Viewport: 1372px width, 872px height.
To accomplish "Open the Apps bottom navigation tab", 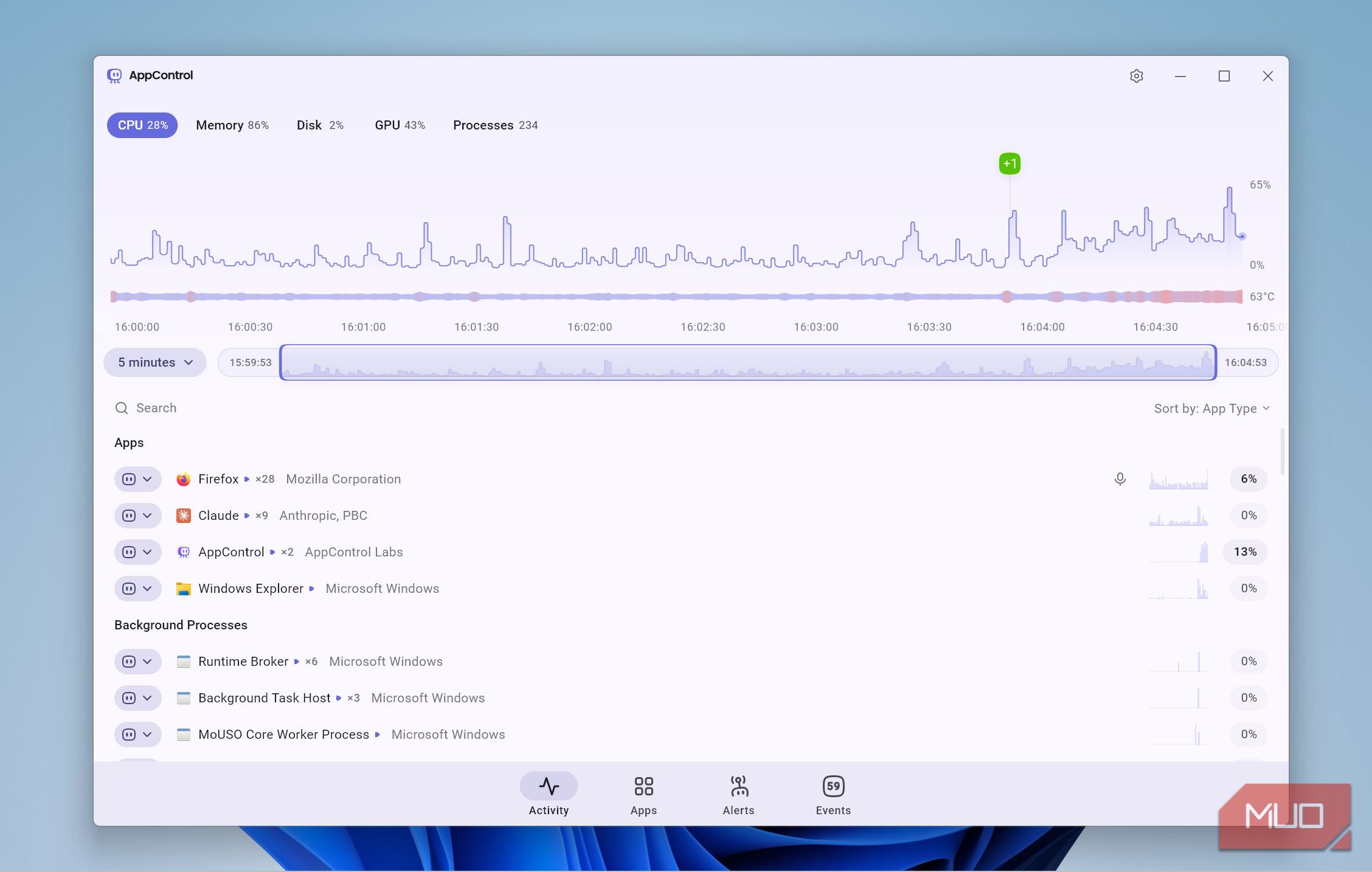I will 643,795.
